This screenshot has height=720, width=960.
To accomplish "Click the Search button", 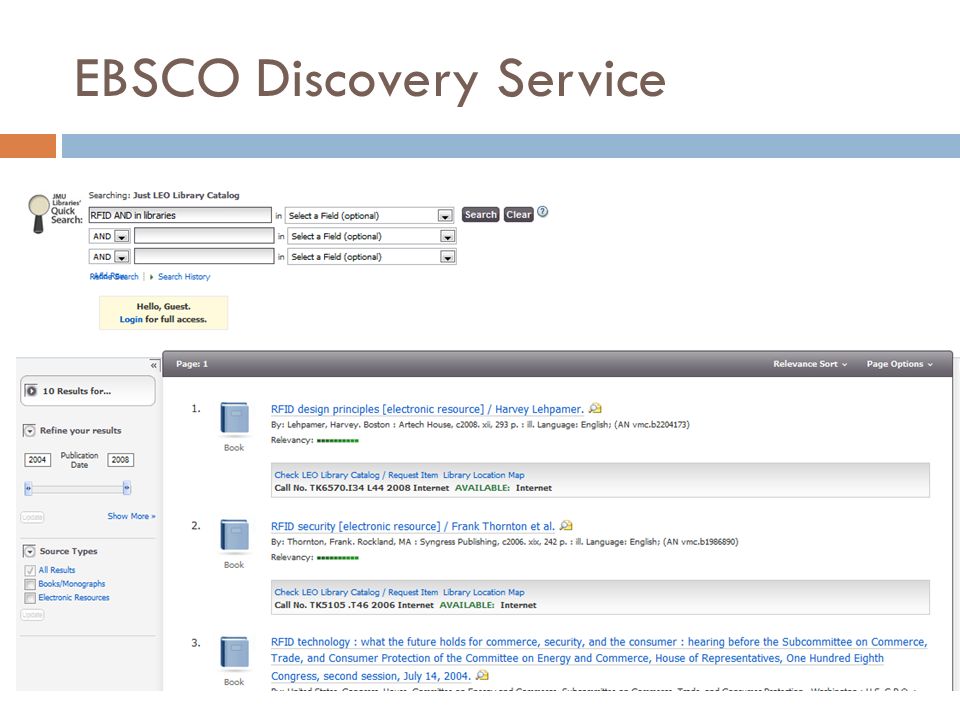I will pyautogui.click(x=481, y=215).
